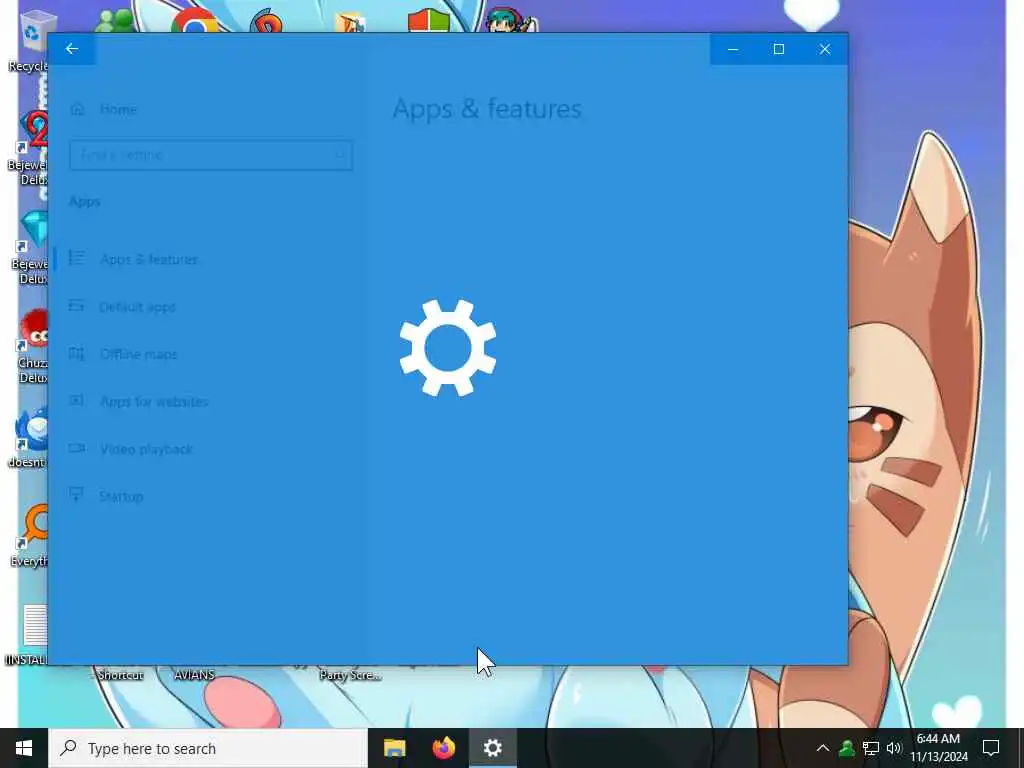1024x768 pixels.
Task: Open Default apps settings page
Action: pos(138,307)
